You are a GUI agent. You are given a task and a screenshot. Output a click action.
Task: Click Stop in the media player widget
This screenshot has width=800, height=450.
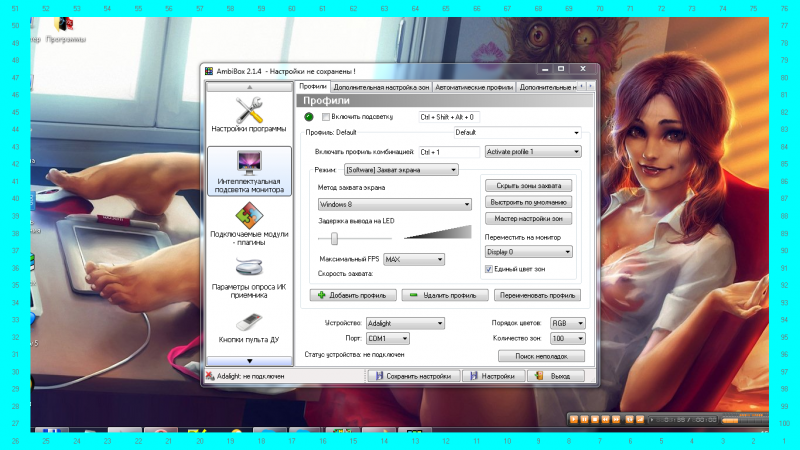[x=595, y=419]
